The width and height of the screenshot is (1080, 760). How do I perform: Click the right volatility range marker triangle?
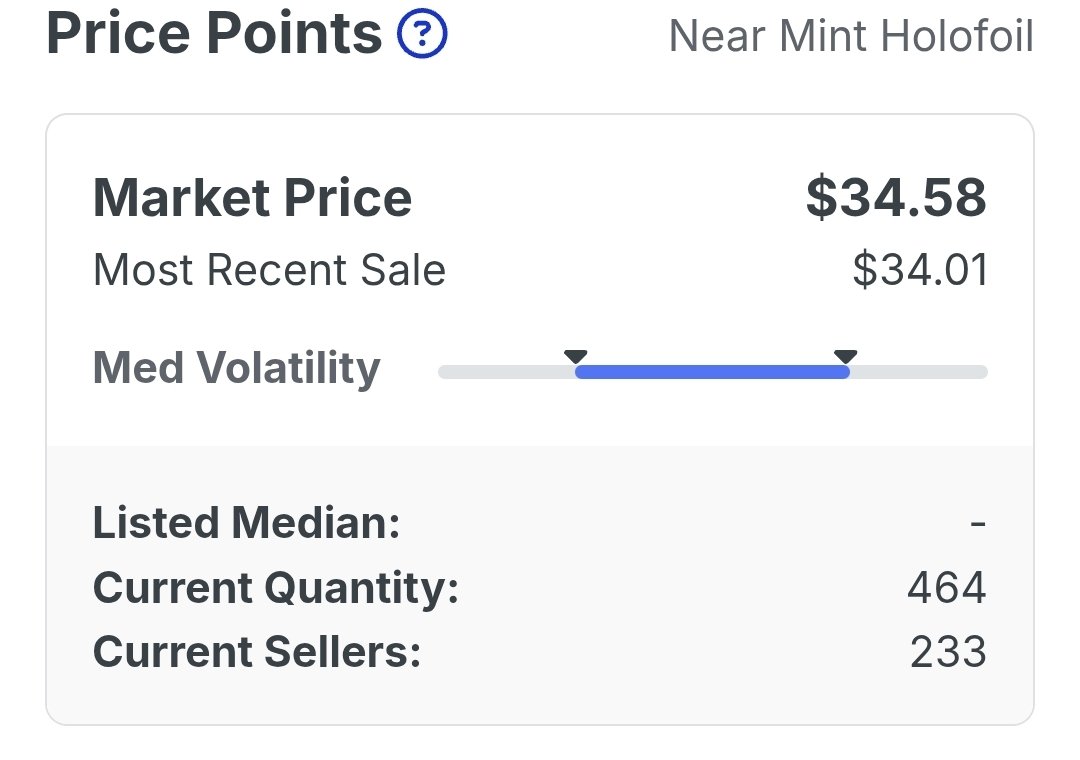pos(845,356)
